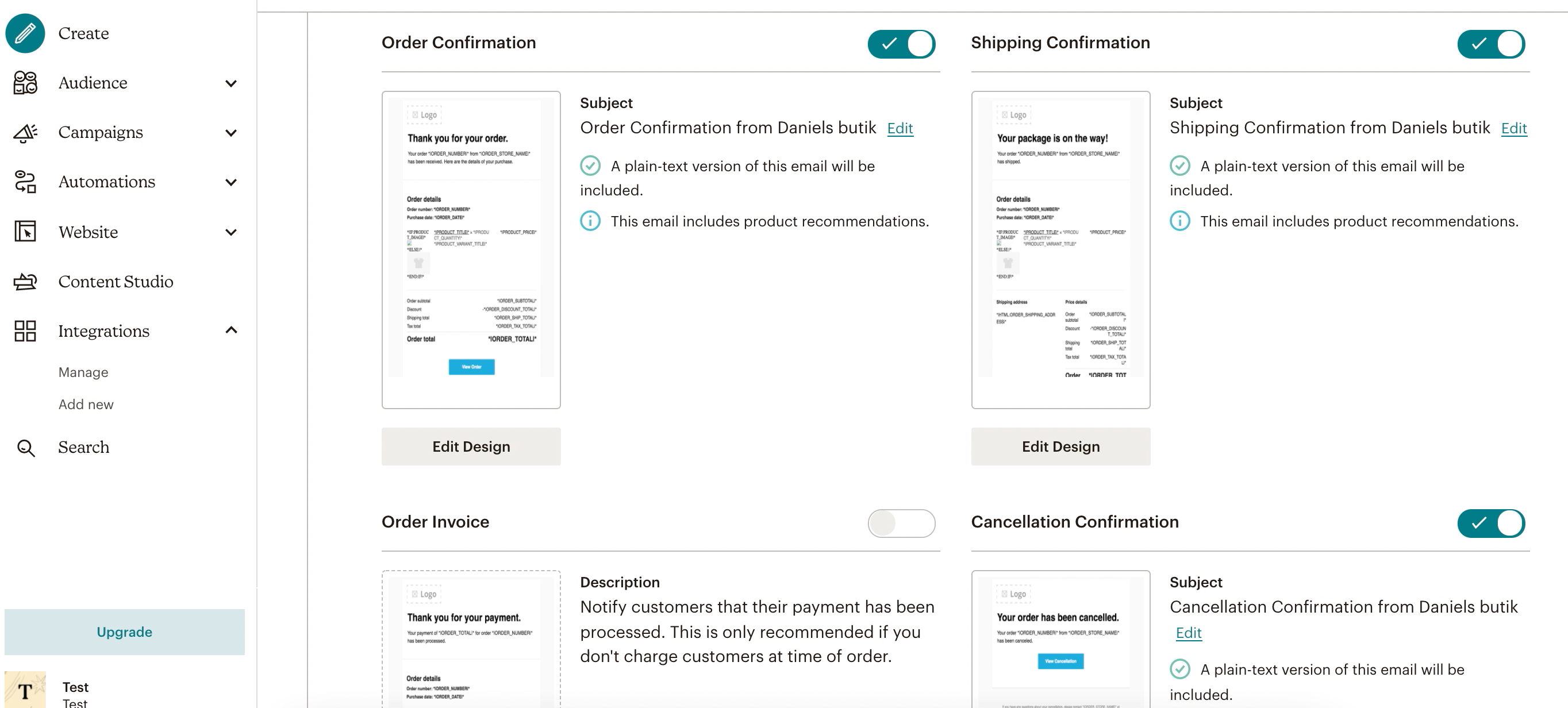
Task: Open the Cancellation Confirmation email preview
Action: tap(1060, 638)
